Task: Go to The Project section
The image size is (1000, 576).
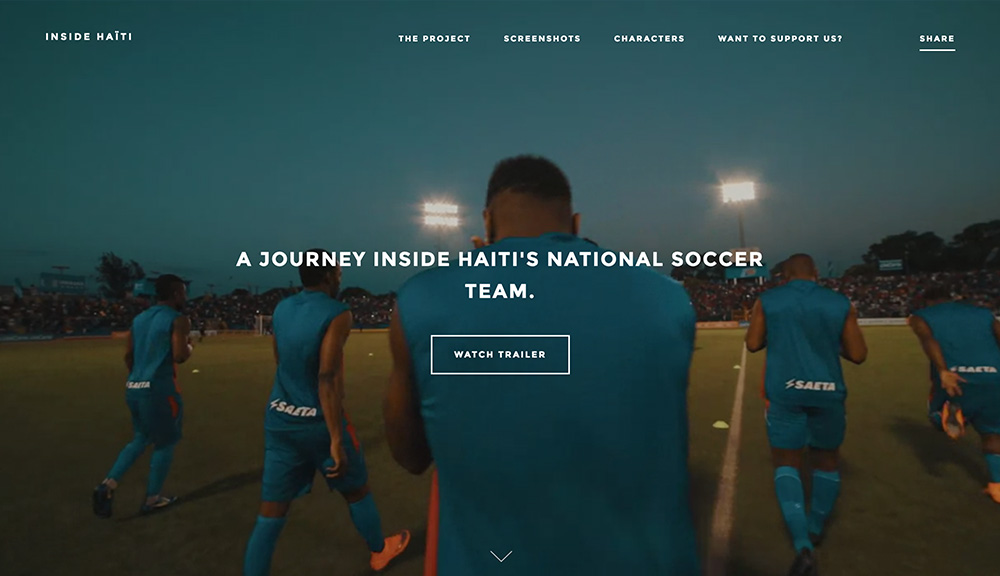Action: (x=434, y=38)
